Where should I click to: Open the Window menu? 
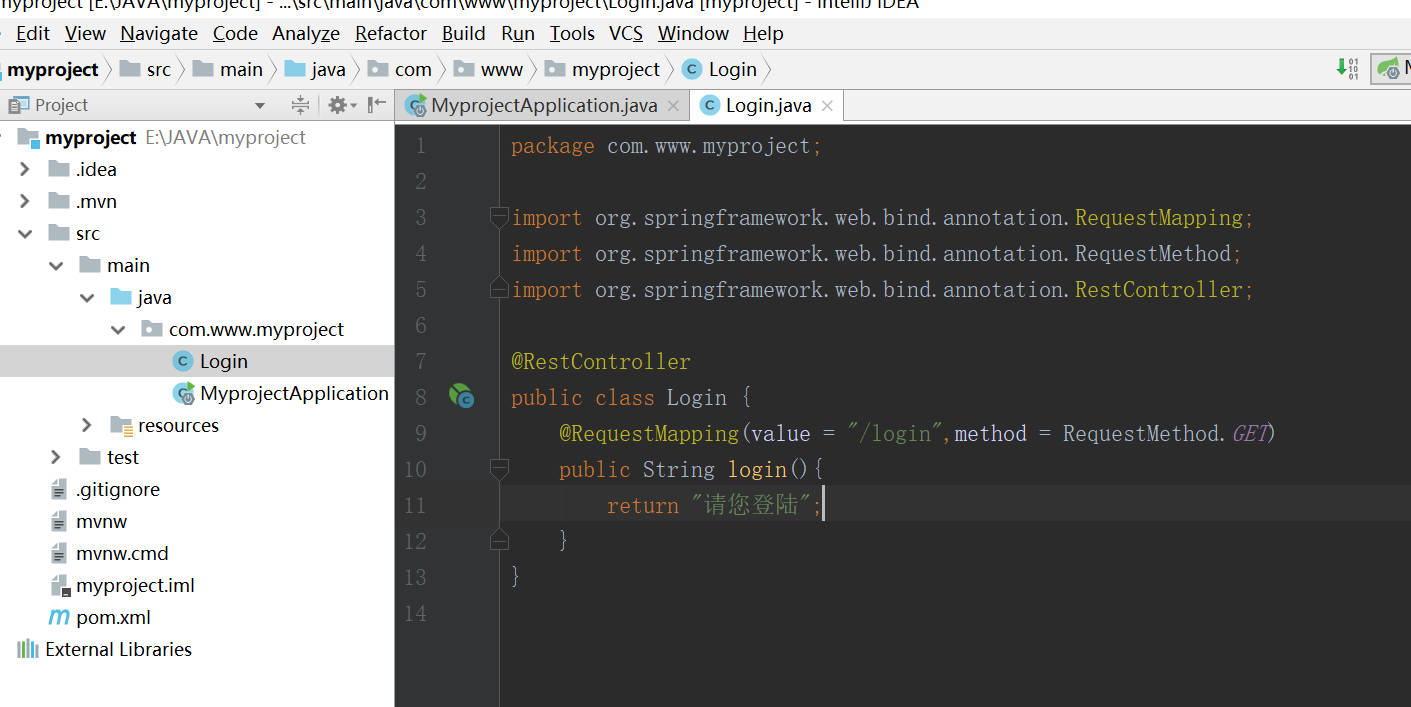click(x=693, y=33)
